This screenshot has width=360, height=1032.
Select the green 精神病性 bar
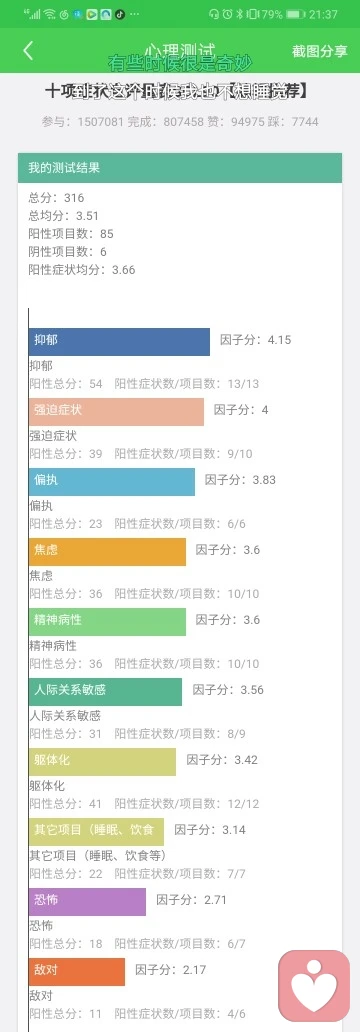point(107,621)
